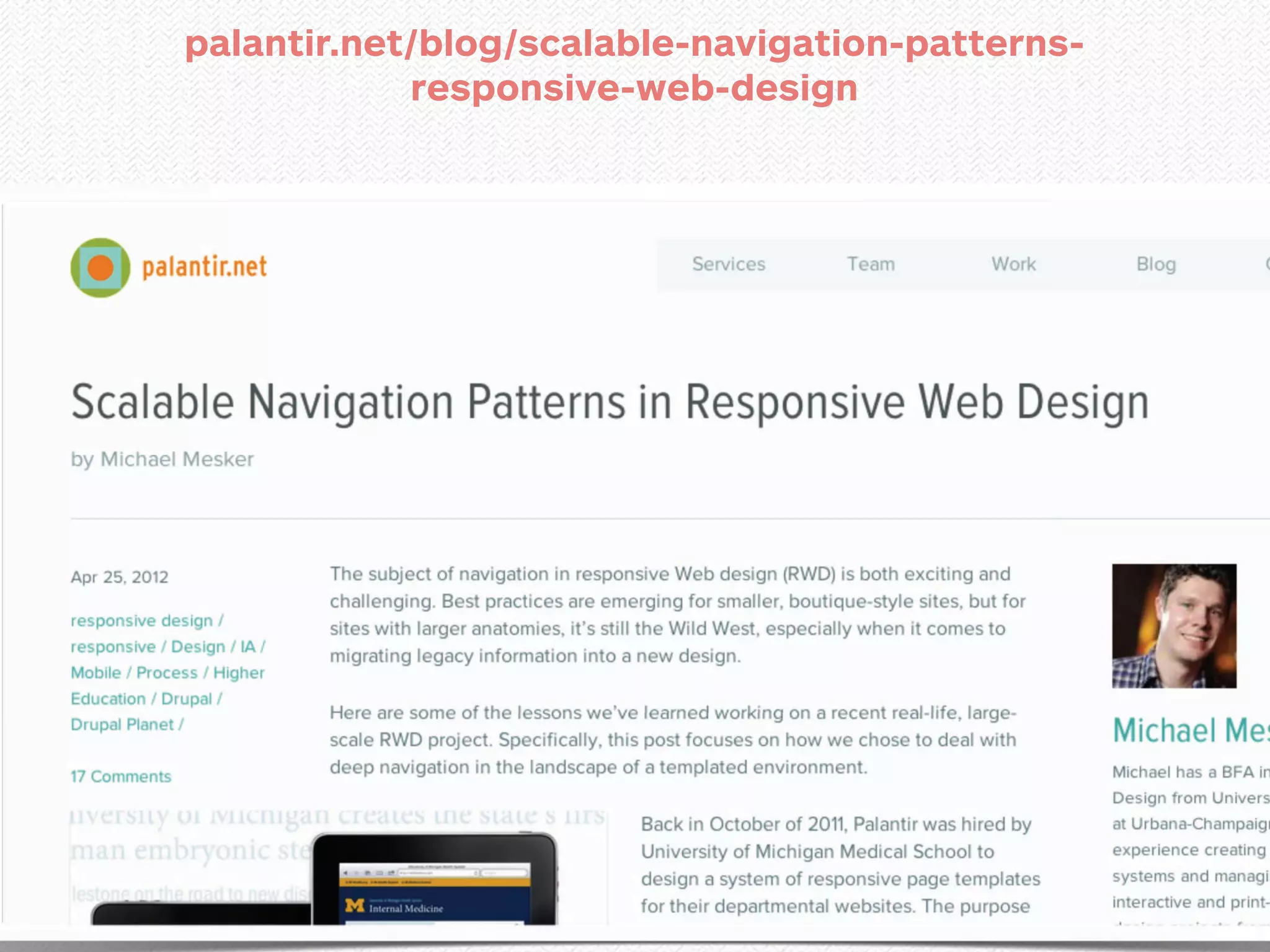1270x952 pixels.
Task: Jump to the 17 Comments link
Action: [121, 777]
